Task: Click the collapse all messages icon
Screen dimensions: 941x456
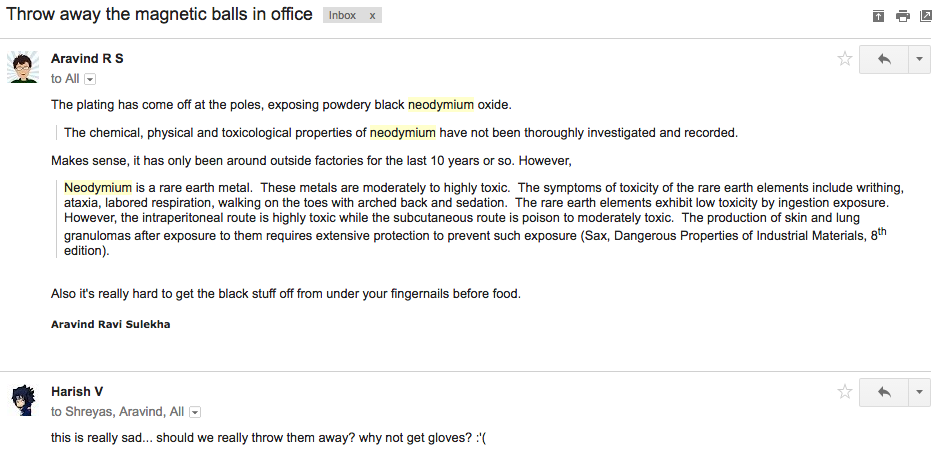Action: point(878,16)
